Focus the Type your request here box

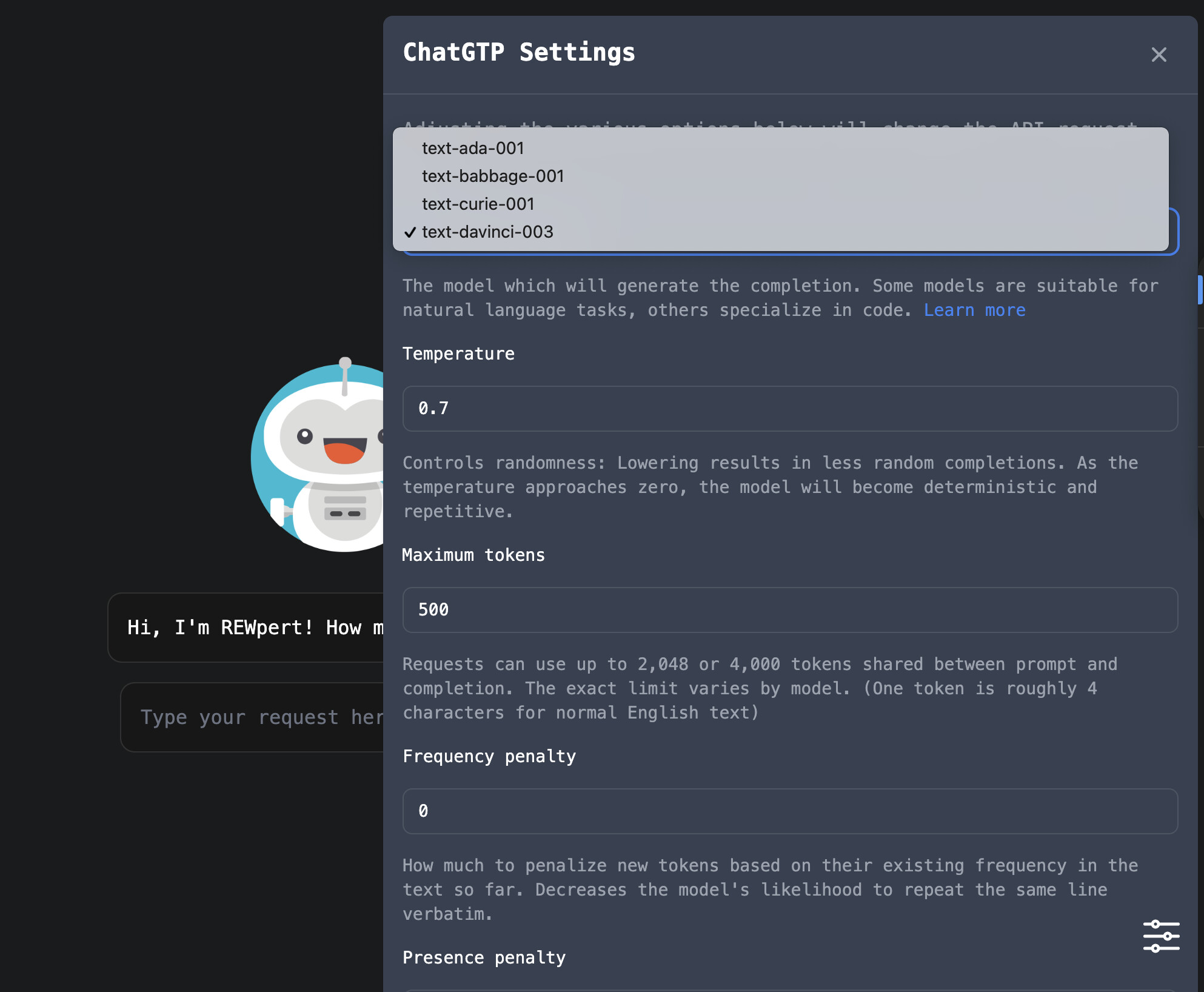click(252, 717)
